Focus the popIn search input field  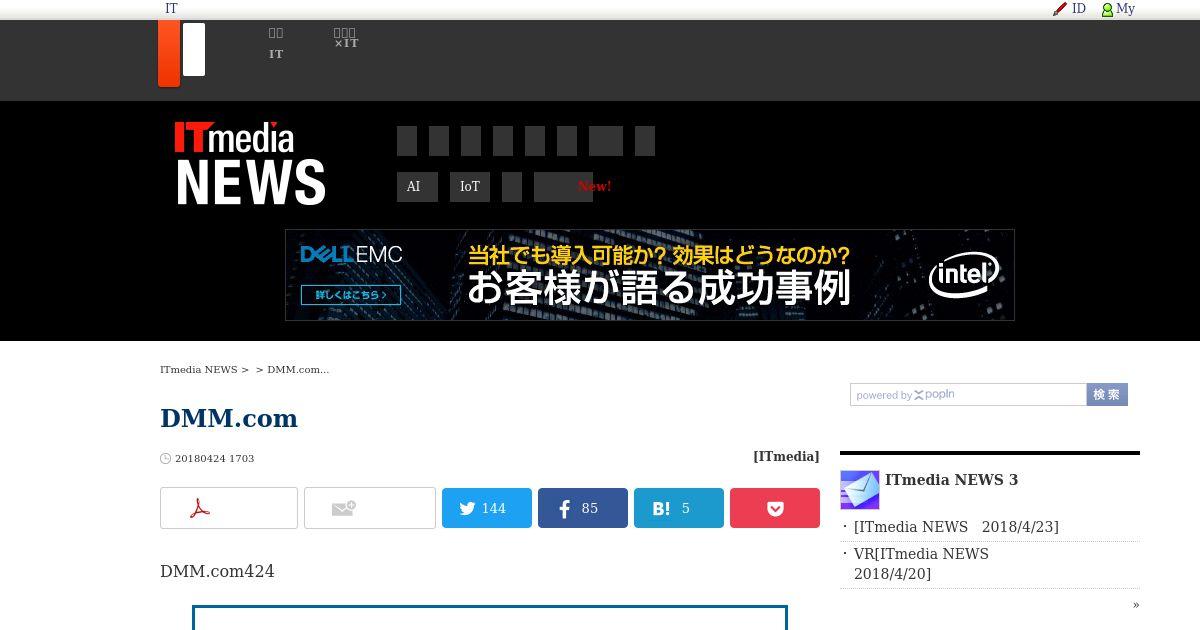[x=968, y=395]
